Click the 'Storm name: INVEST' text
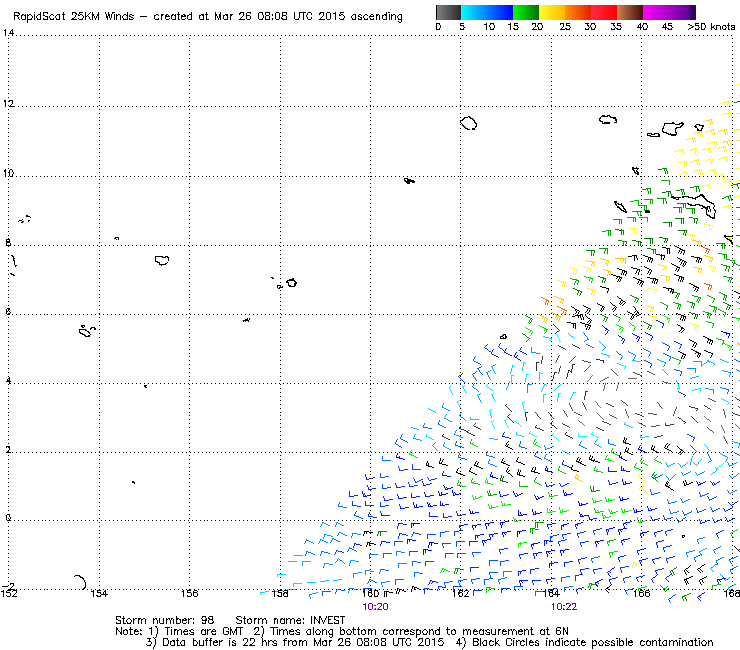The width and height of the screenshot is (740, 650). [x=290, y=620]
